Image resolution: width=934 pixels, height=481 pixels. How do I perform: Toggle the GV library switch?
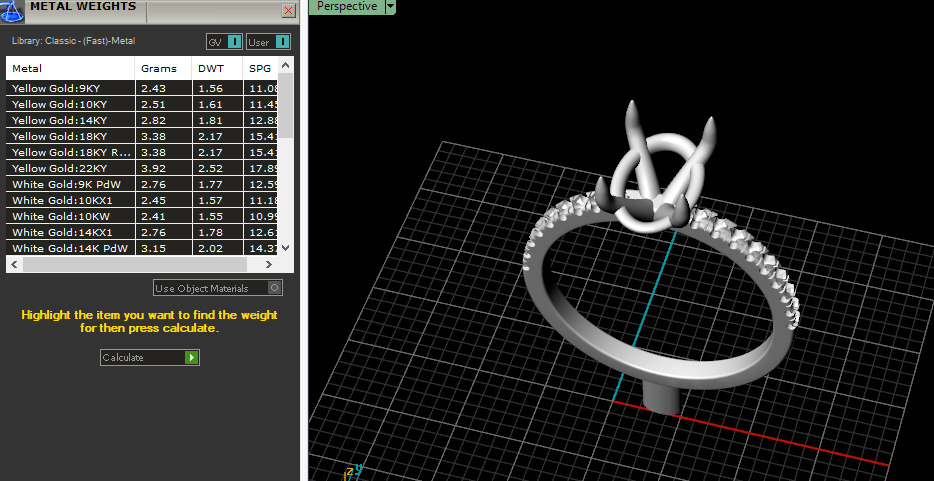tap(225, 42)
